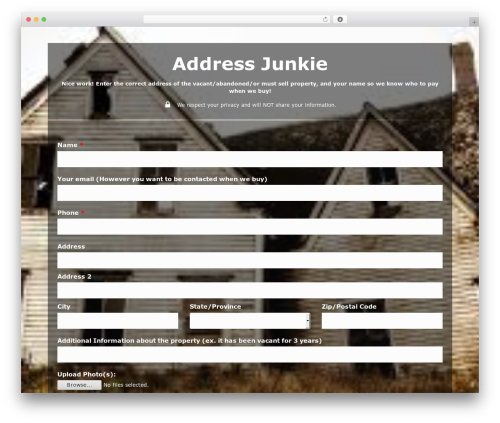Select the City input field

pyautogui.click(x=118, y=321)
